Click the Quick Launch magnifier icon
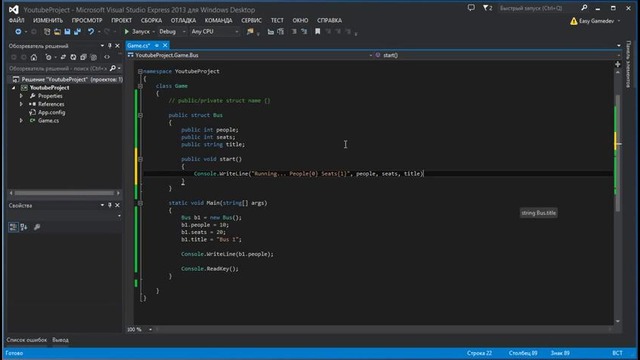The width and height of the screenshot is (640, 360). 584,8
